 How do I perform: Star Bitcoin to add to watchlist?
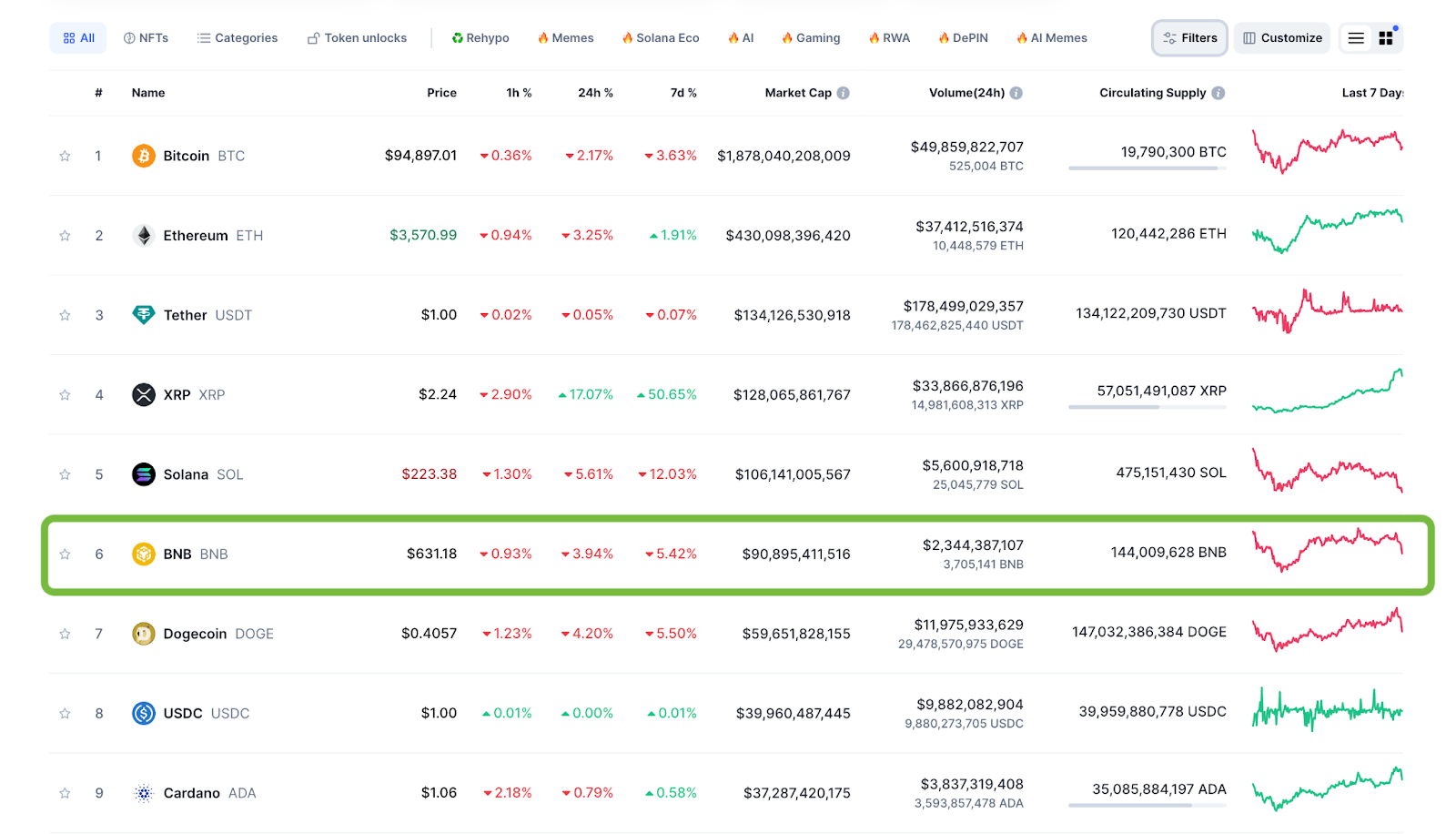65,156
